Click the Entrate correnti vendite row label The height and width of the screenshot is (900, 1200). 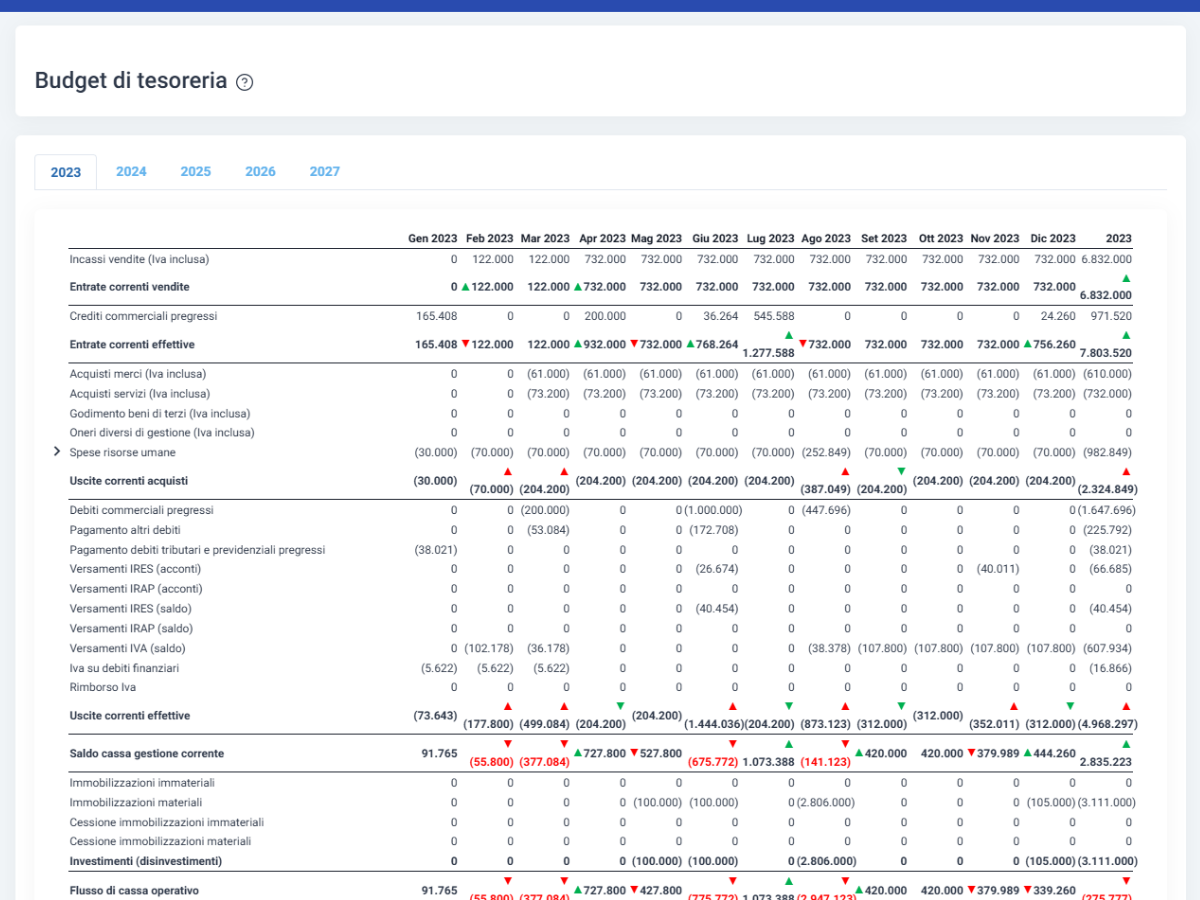coord(130,287)
